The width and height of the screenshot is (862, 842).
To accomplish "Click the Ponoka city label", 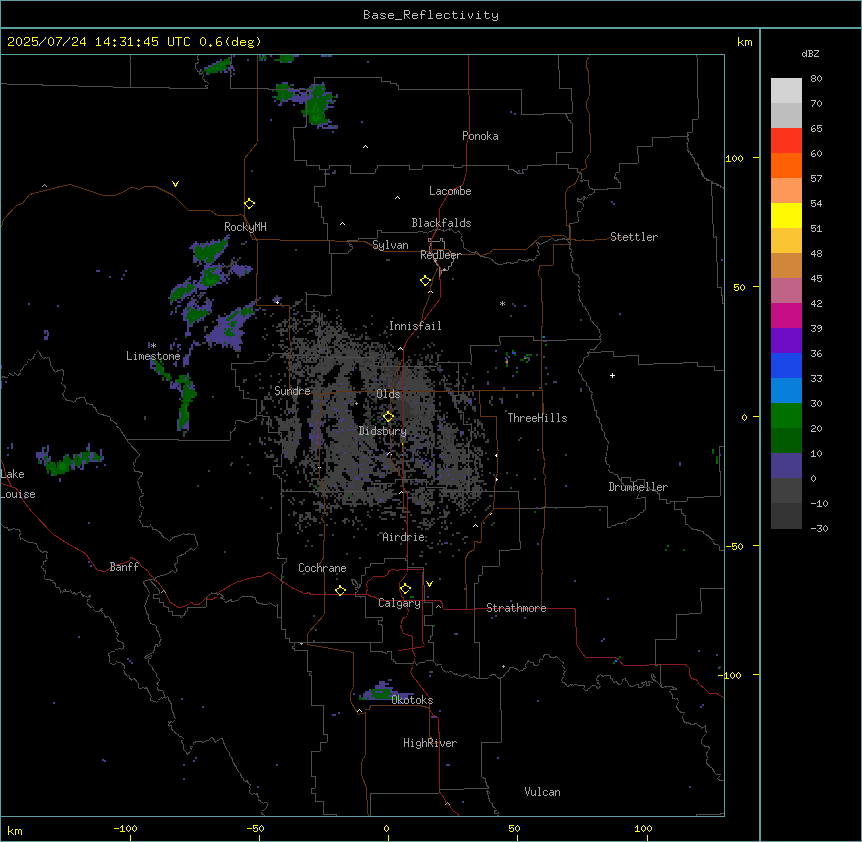I will click(x=480, y=136).
